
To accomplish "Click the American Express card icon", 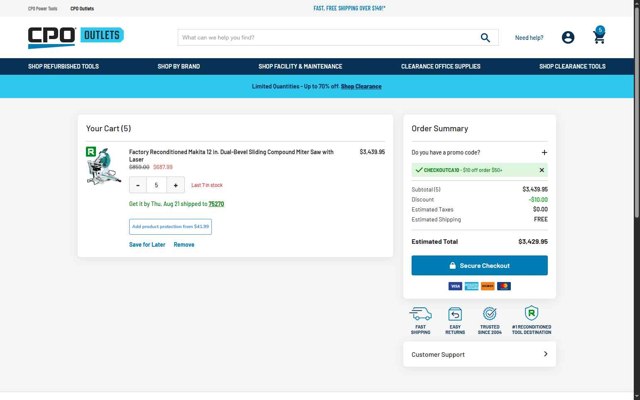I will pos(471,286).
